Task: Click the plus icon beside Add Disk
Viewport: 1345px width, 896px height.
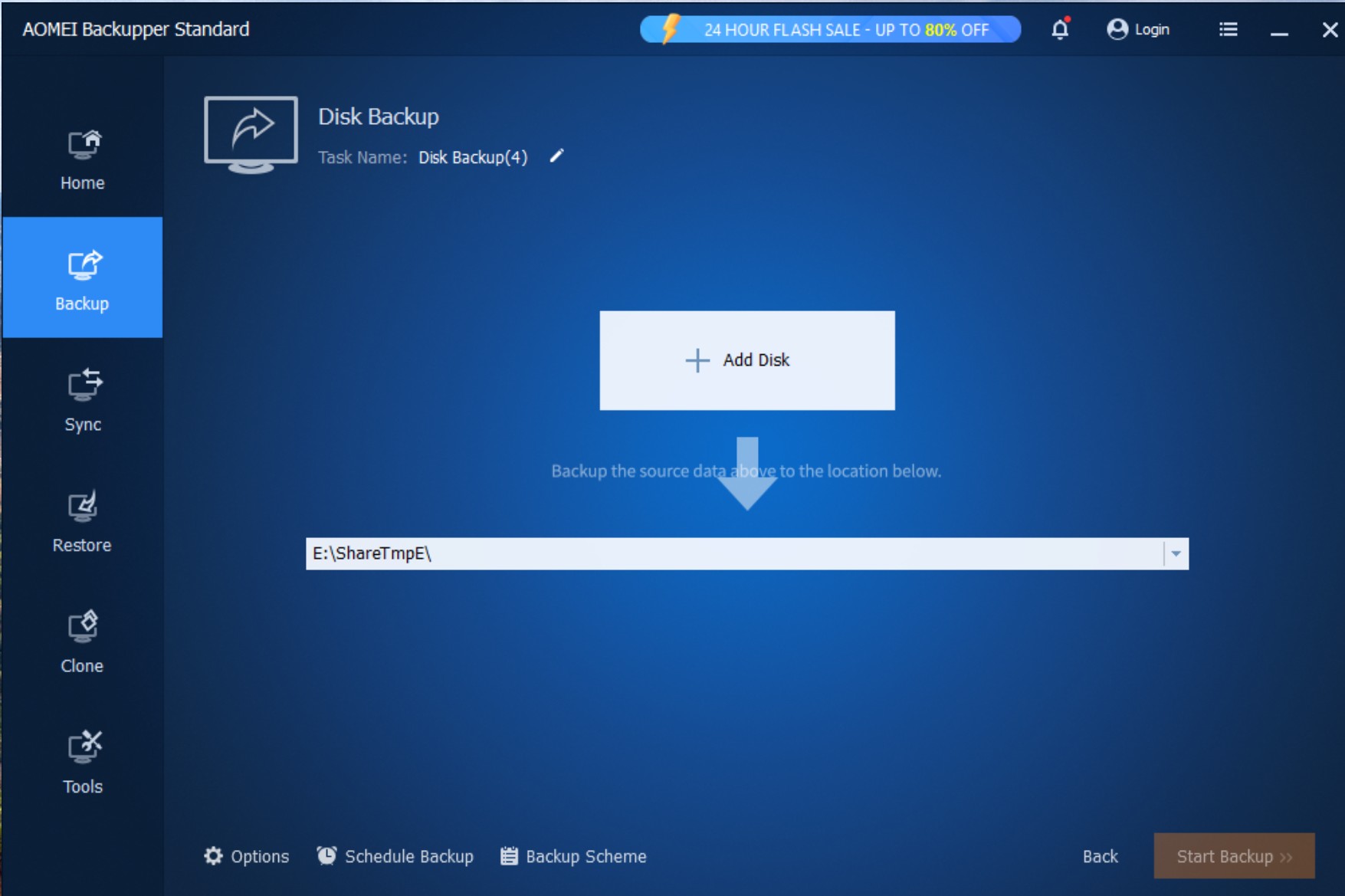Action: [697, 360]
